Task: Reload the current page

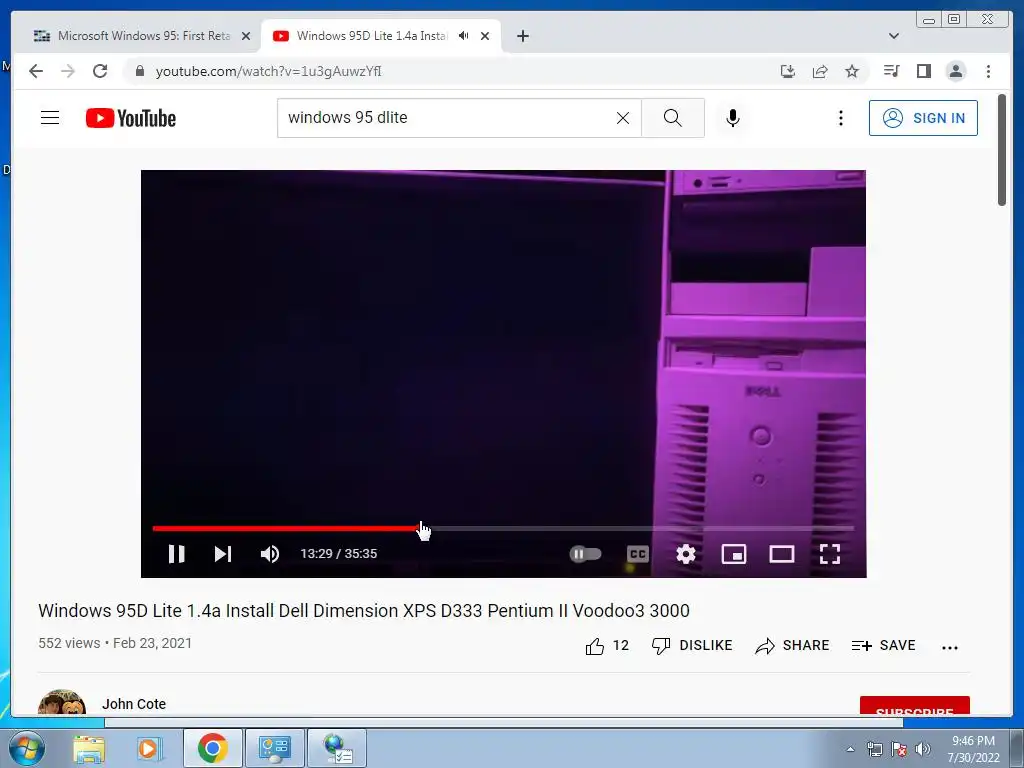Action: (x=100, y=71)
